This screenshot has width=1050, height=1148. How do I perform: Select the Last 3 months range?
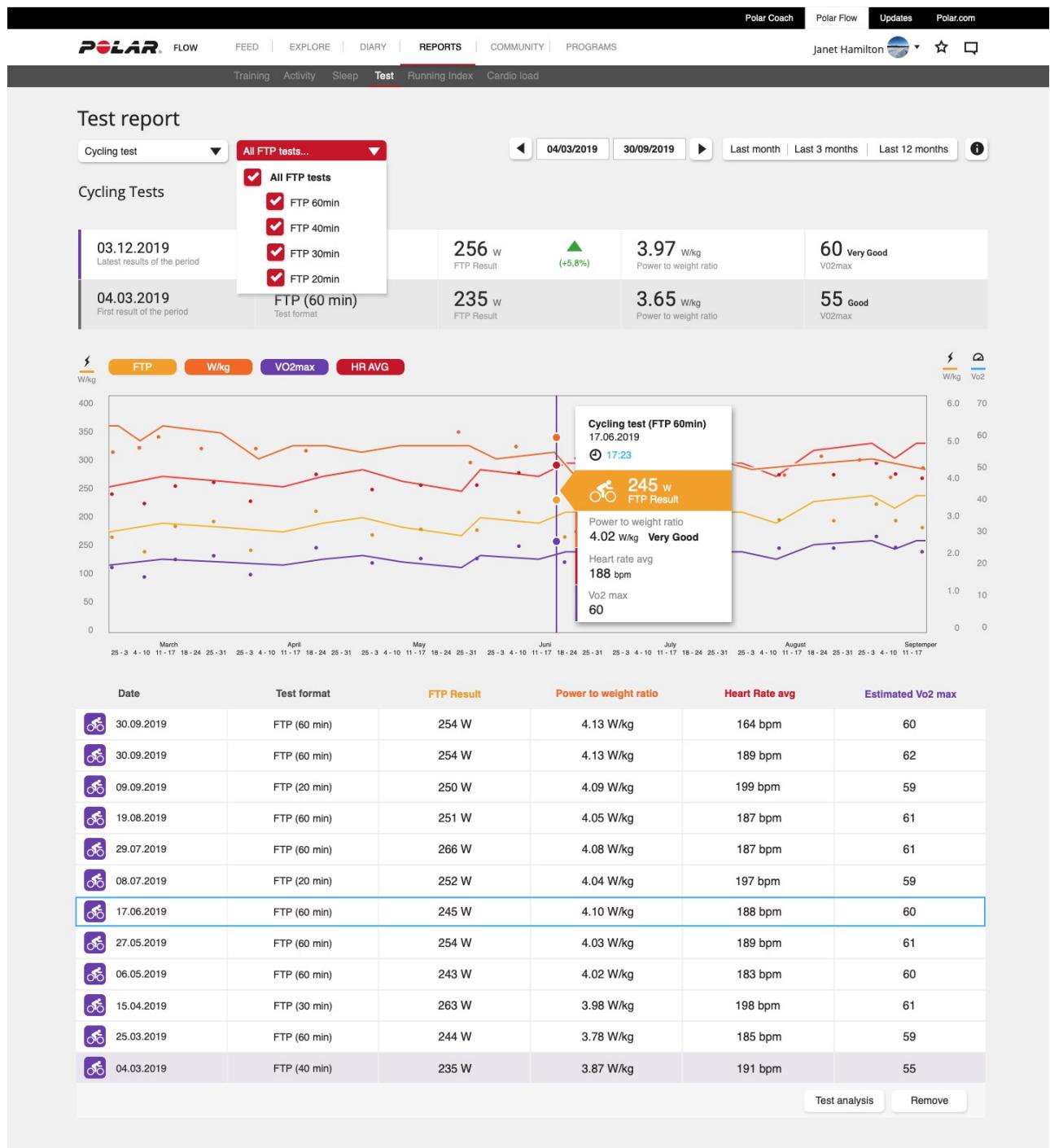[x=826, y=149]
